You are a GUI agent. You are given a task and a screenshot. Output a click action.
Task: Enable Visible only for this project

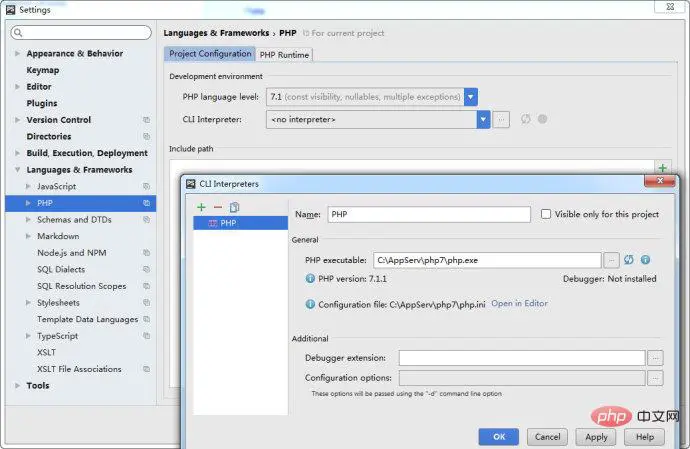click(546, 214)
